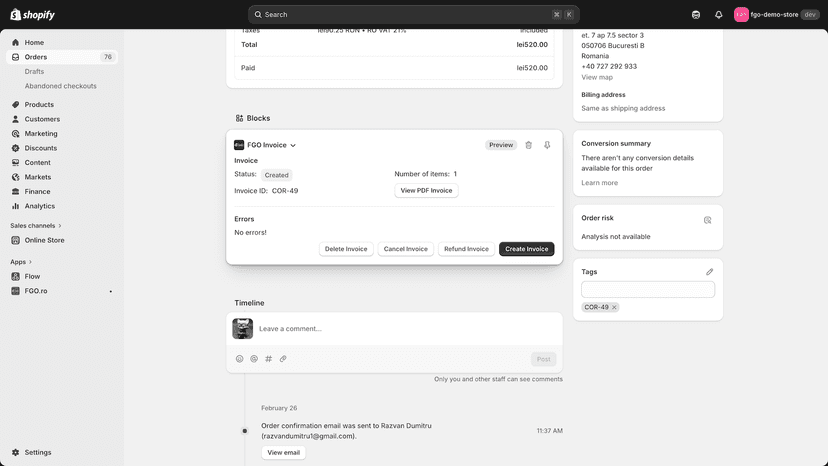
Task: Click the pencil icon to edit Tags
Action: 709,272
